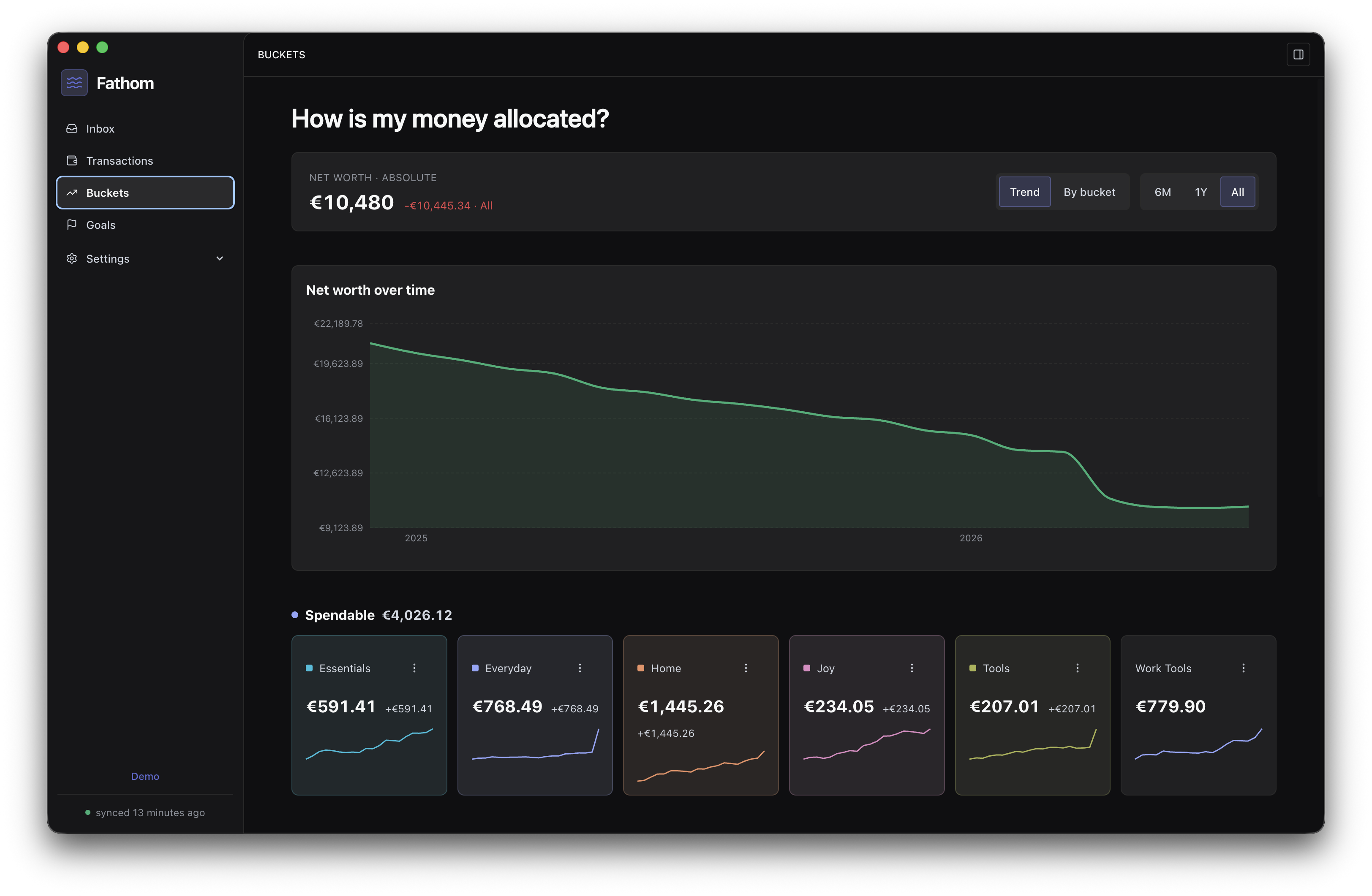Open Home card three-dot menu

point(746,668)
